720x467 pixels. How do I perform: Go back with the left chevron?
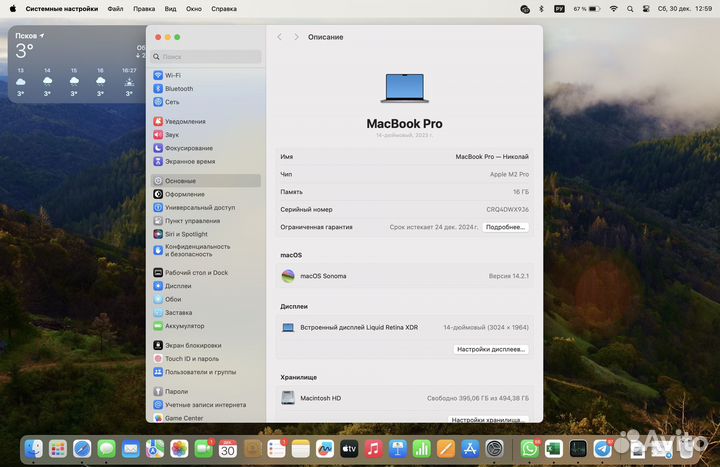tap(280, 37)
